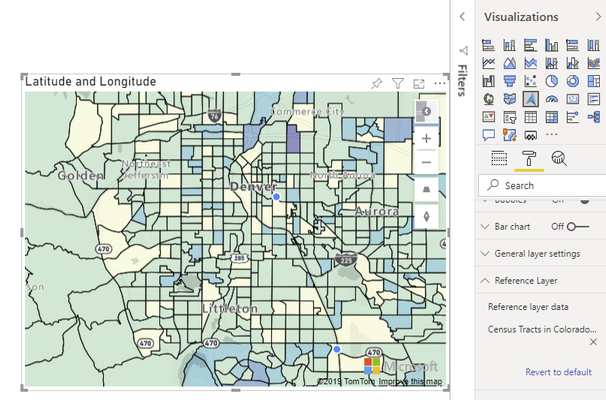Select the Q&A speech bubble visual

489,134
